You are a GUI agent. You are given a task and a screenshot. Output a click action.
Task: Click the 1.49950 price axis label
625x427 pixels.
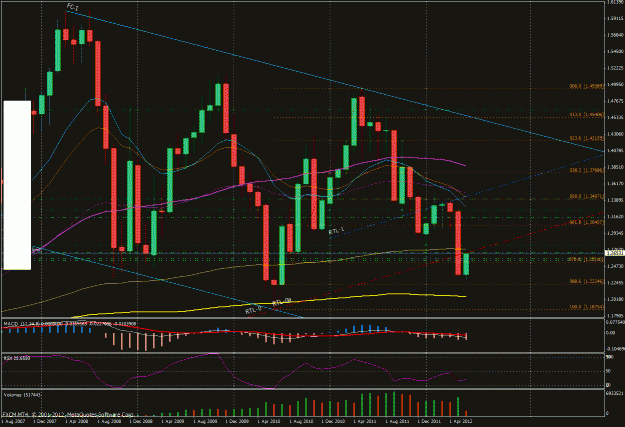pos(615,85)
